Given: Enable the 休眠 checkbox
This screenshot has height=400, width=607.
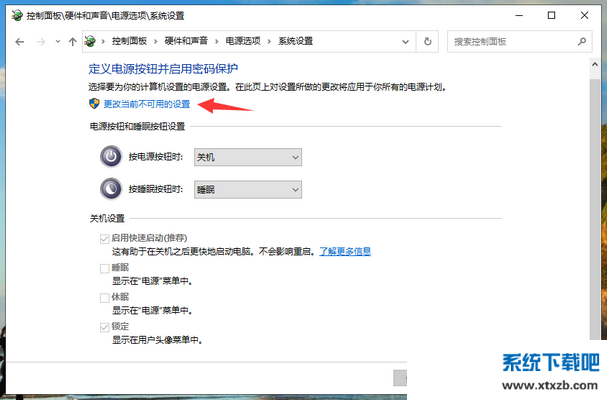Looking at the screenshot, I should (104, 298).
